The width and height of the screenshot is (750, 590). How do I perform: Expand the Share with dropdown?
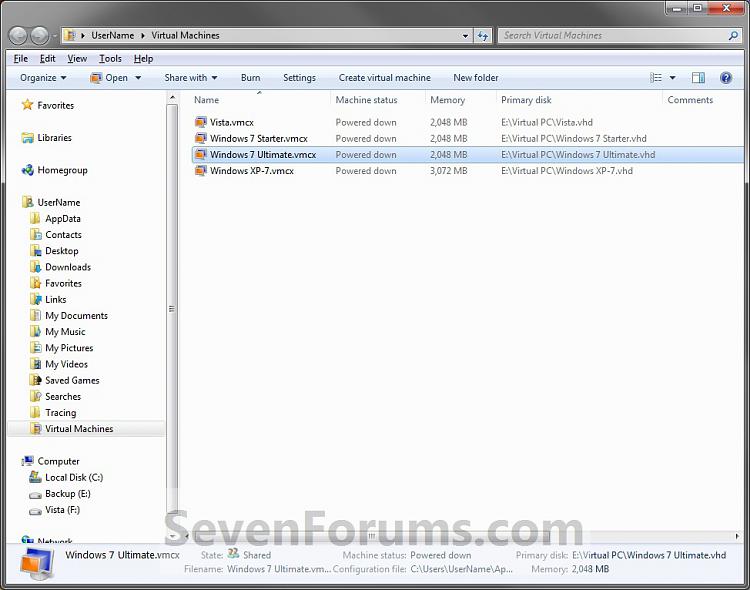click(x=190, y=78)
